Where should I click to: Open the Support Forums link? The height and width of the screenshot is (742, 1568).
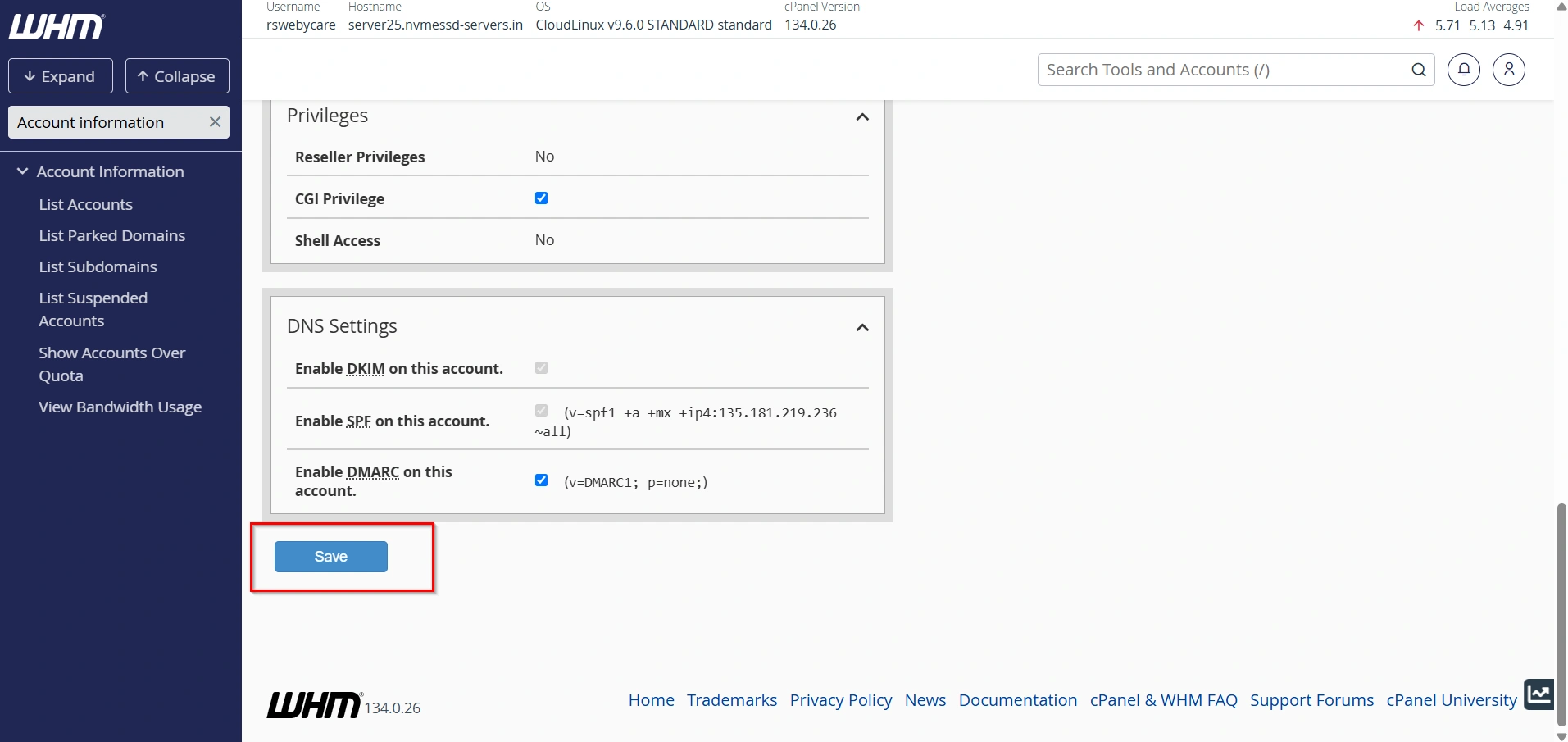(1312, 700)
